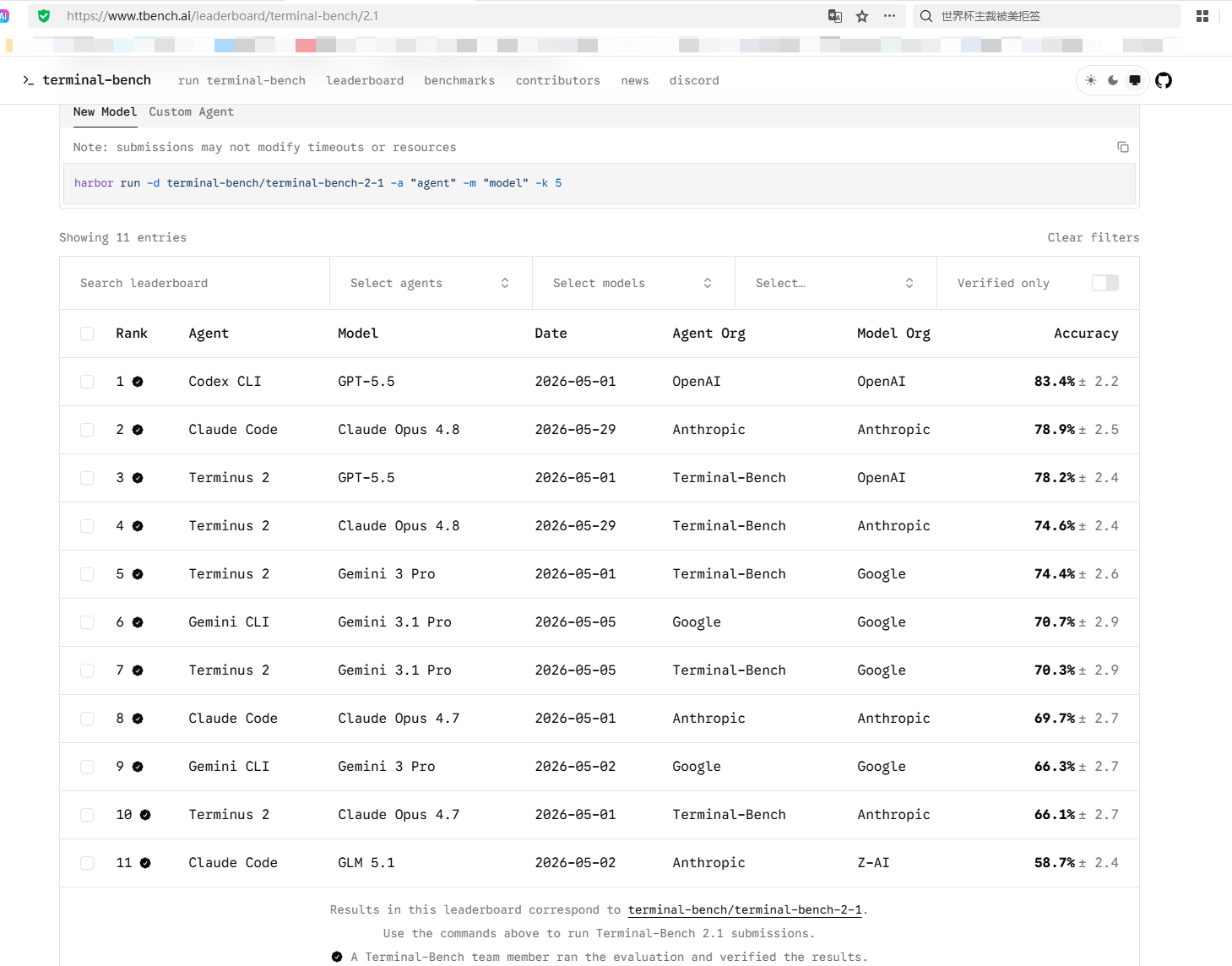1232x966 pixels.
Task: Check the rank 10 Terminus 2 row checkbox
Action: (x=87, y=815)
